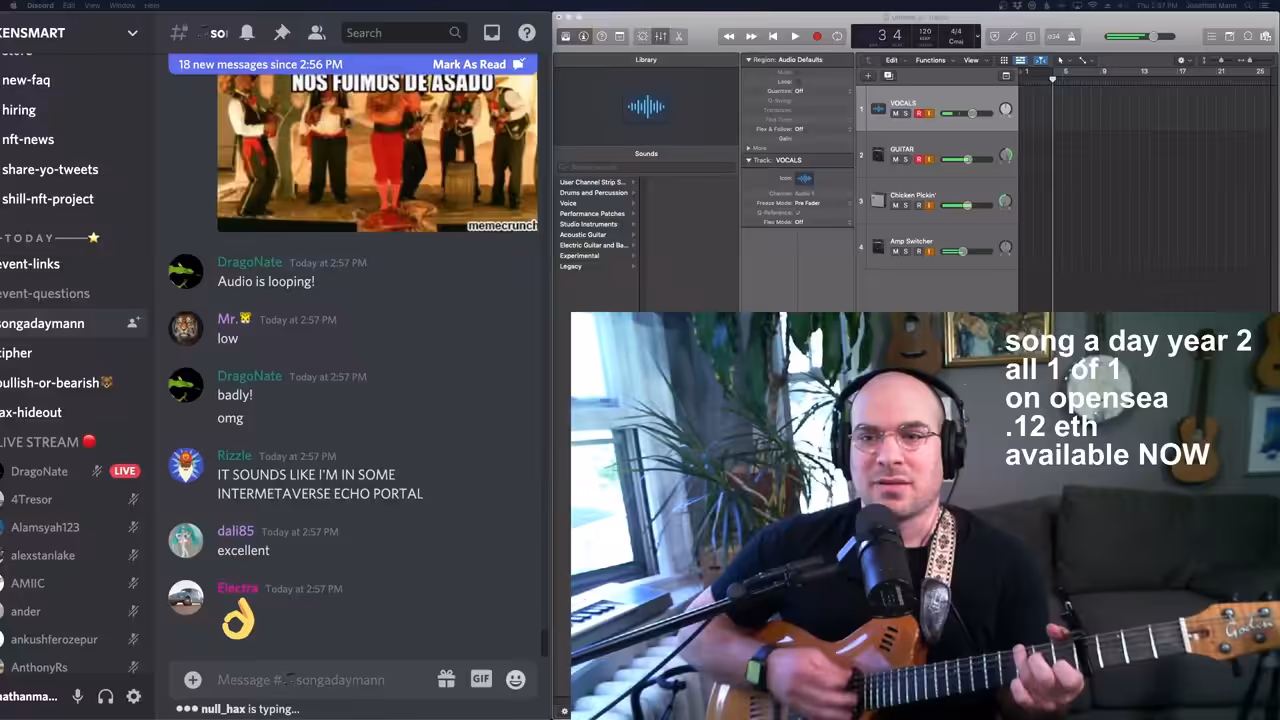The image size is (1280, 720).
Task: Click the metronome icon
Action: [1071, 36]
